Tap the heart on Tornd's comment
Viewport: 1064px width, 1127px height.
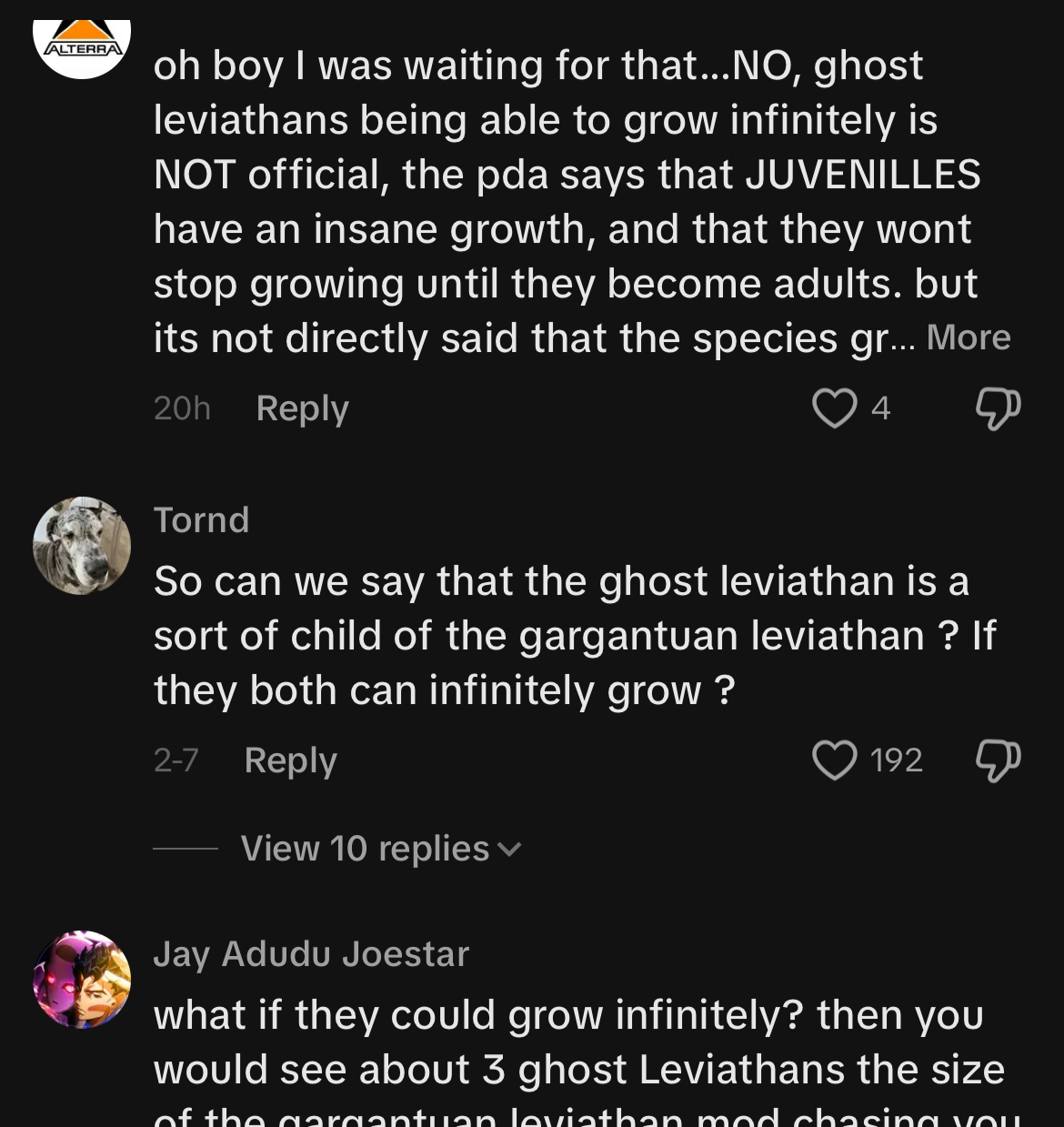(834, 760)
